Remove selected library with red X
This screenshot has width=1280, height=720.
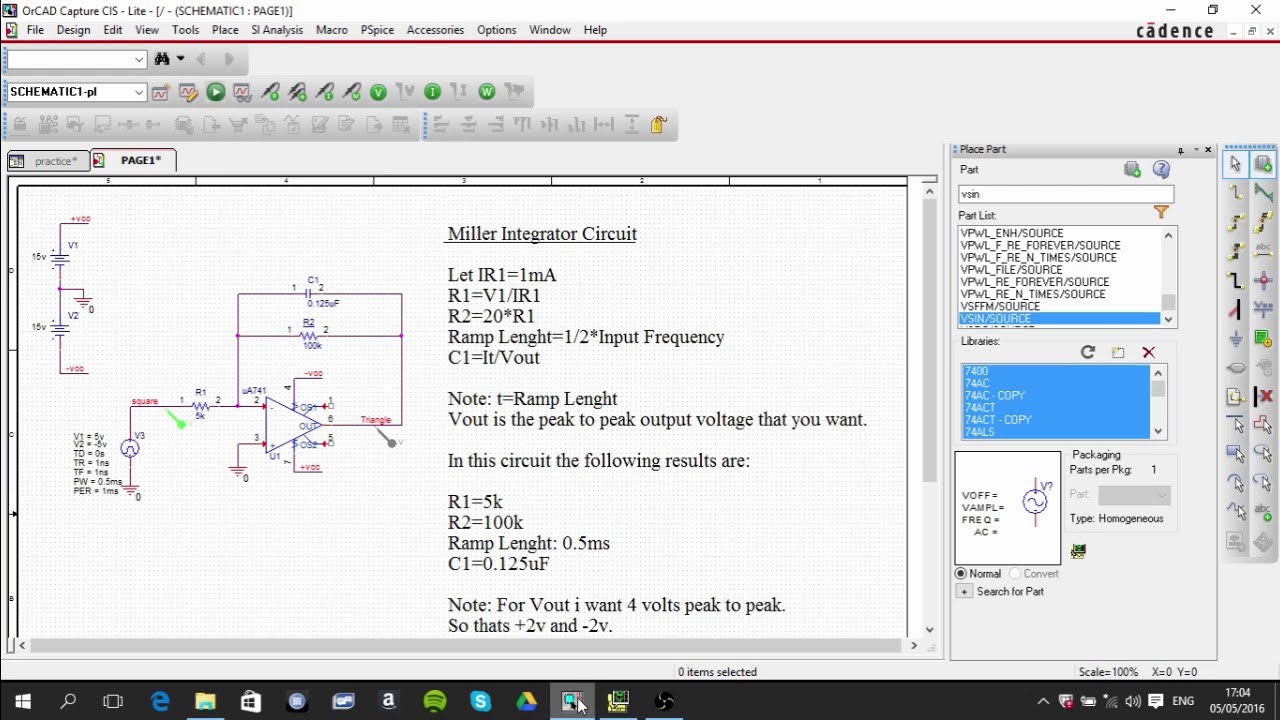click(x=1148, y=352)
